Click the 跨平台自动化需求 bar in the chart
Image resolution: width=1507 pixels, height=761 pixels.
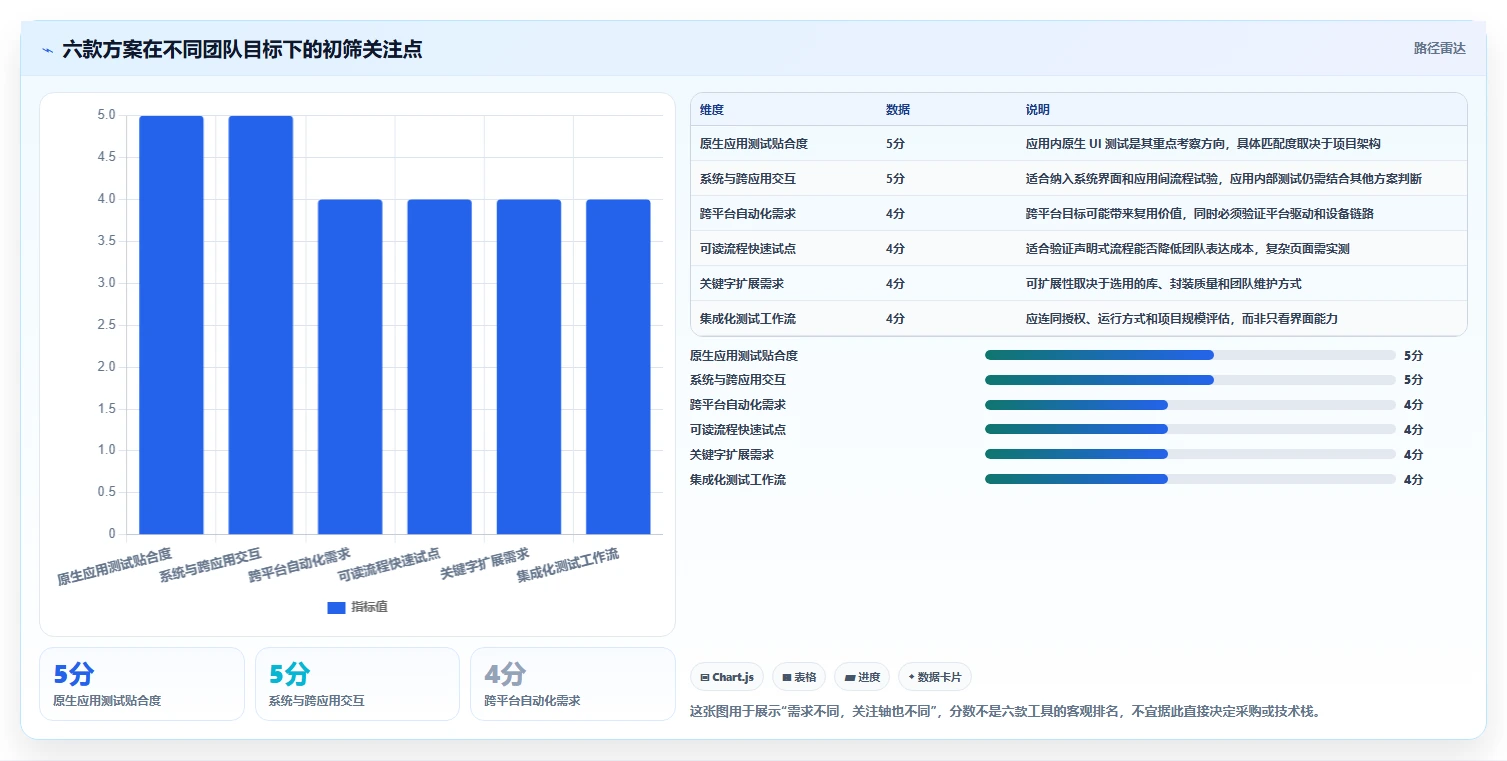tap(350, 367)
